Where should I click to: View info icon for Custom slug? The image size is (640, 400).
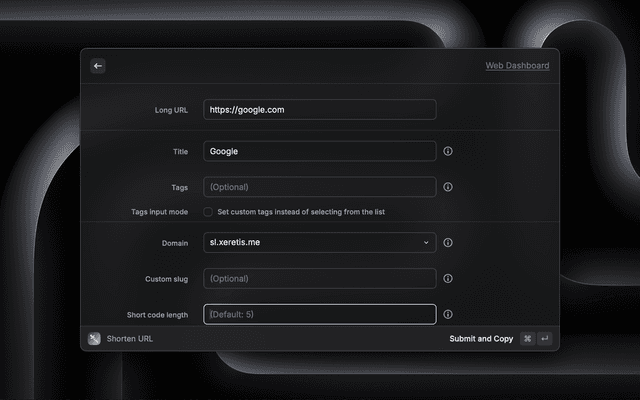pos(448,279)
